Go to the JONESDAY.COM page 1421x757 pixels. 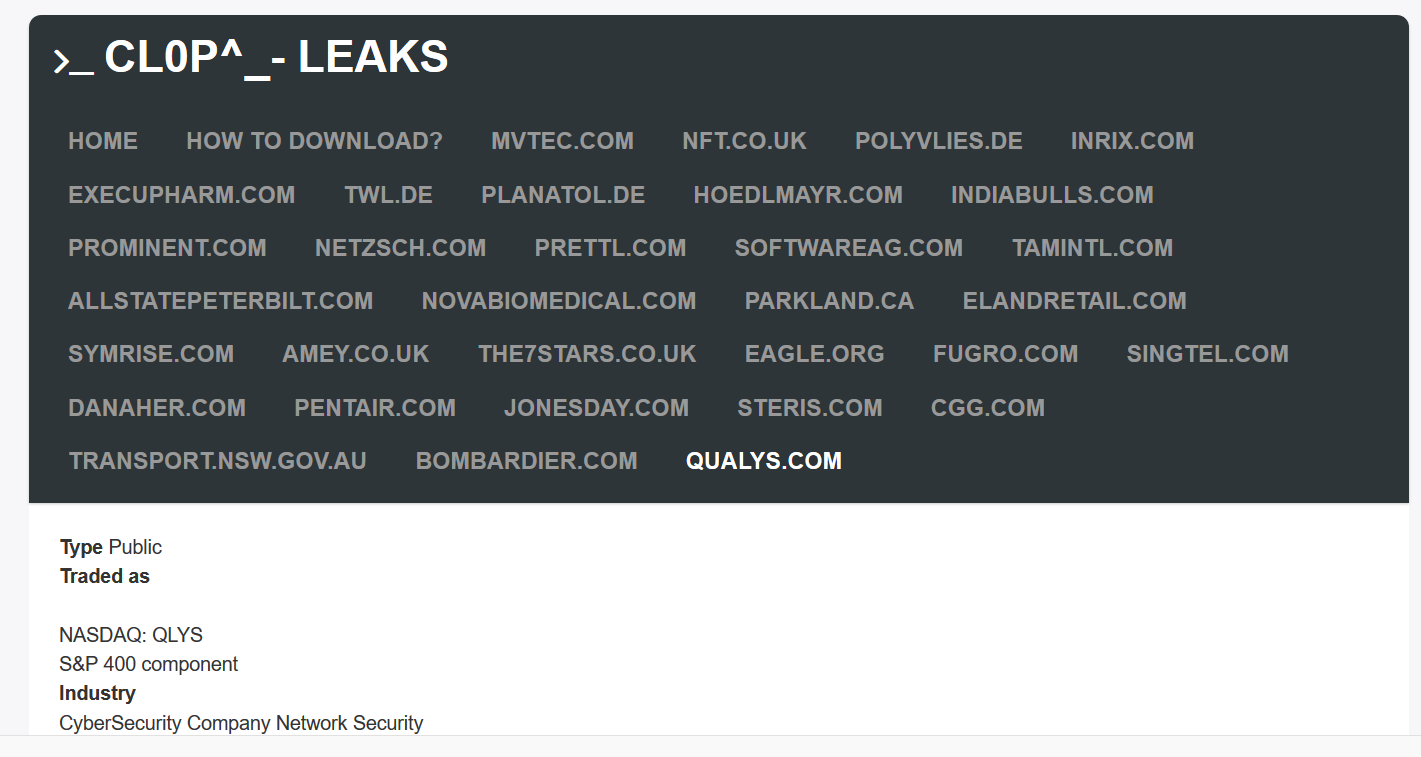click(x=596, y=408)
